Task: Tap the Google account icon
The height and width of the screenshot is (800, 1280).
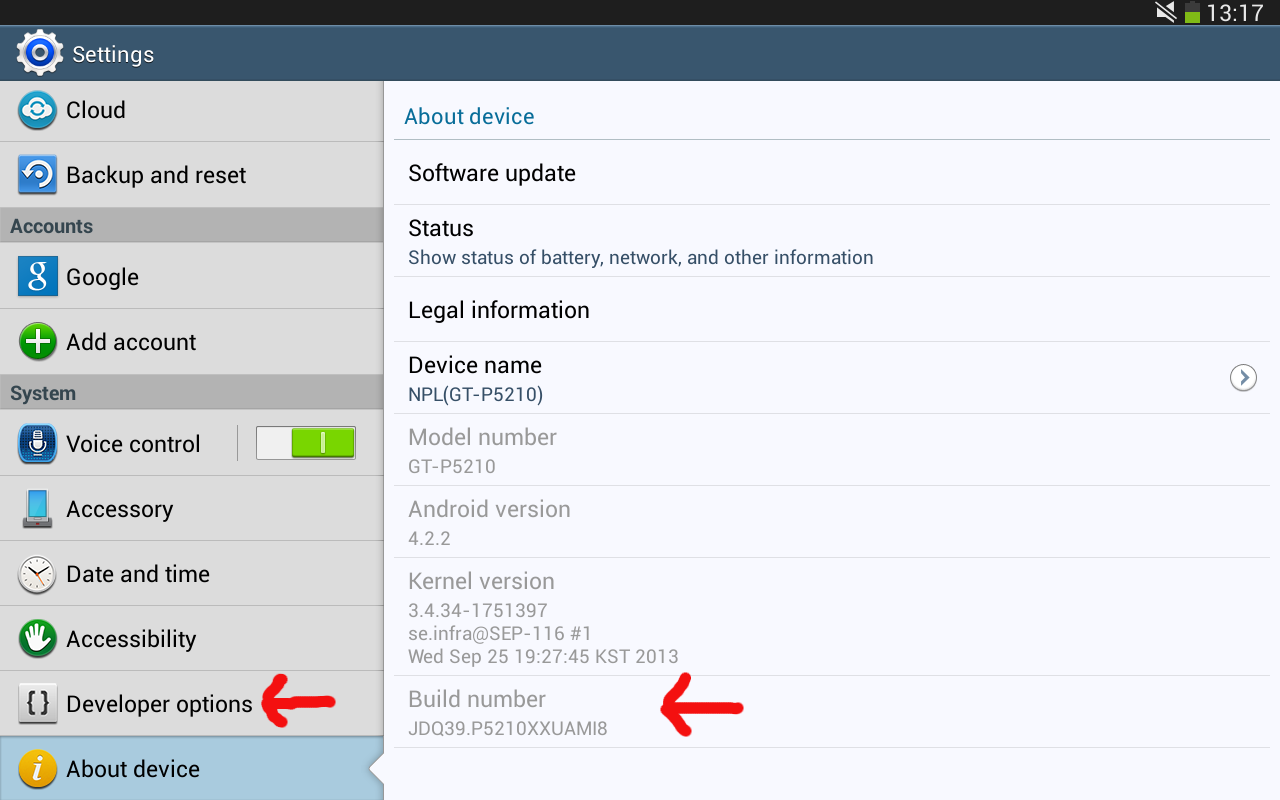Action: (x=38, y=277)
